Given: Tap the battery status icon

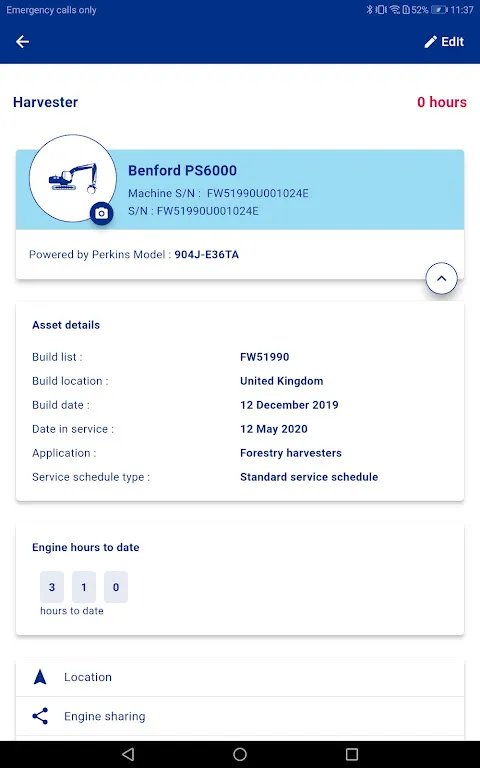Looking at the screenshot, I should pyautogui.click(x=439, y=10).
